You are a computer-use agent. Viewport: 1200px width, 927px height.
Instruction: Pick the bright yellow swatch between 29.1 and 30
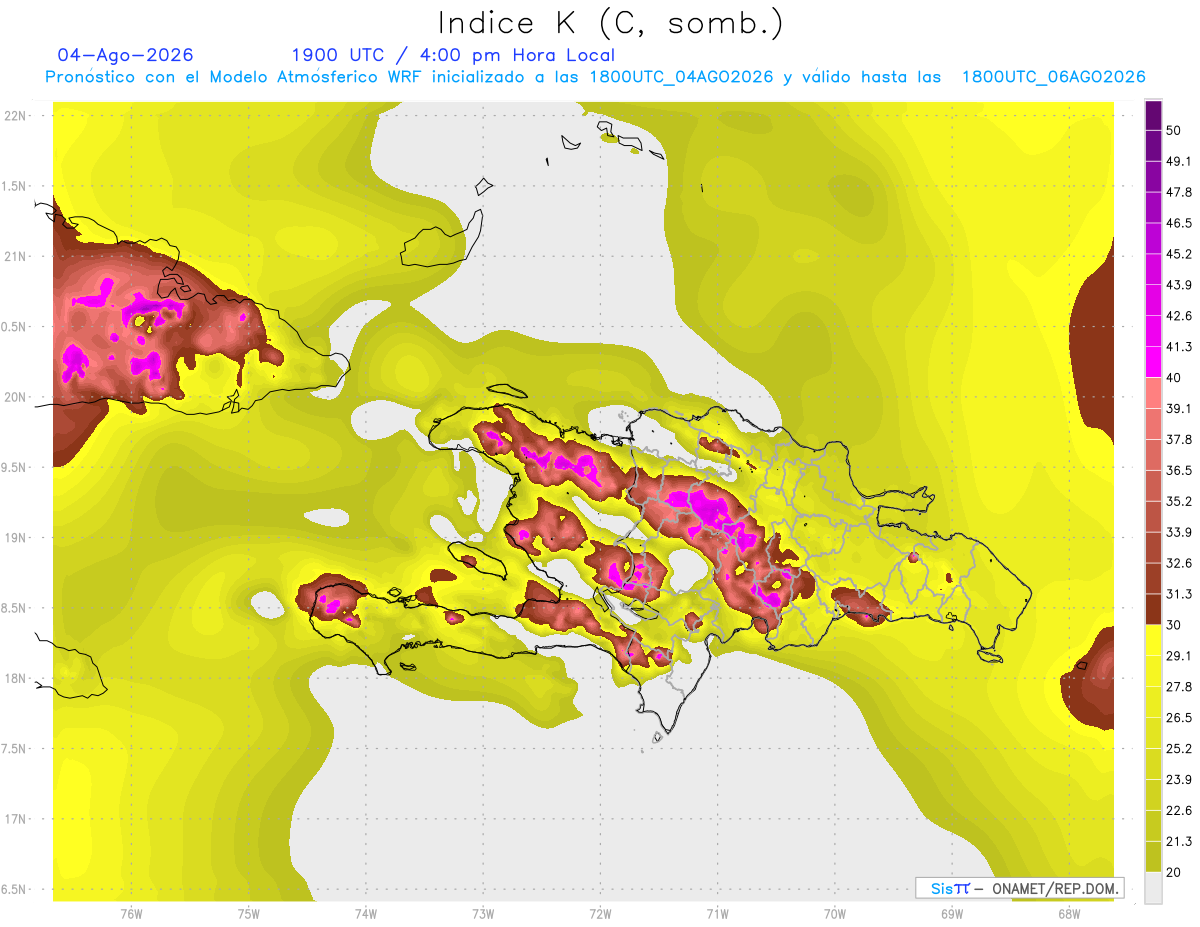tap(1153, 640)
